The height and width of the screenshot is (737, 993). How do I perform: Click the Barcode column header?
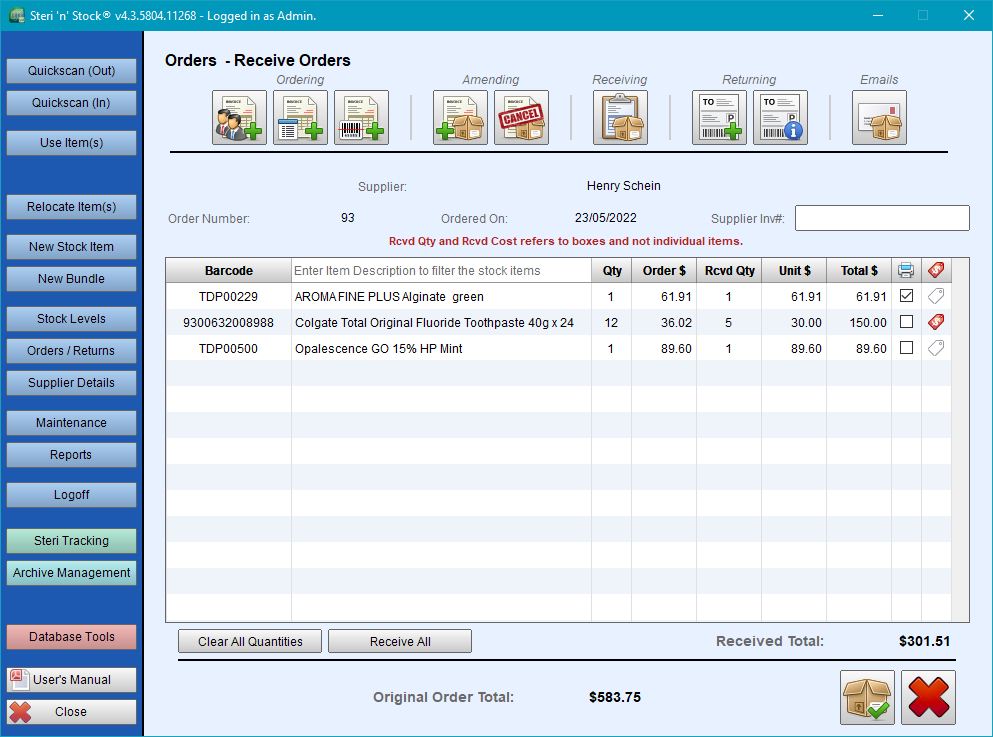(229, 270)
